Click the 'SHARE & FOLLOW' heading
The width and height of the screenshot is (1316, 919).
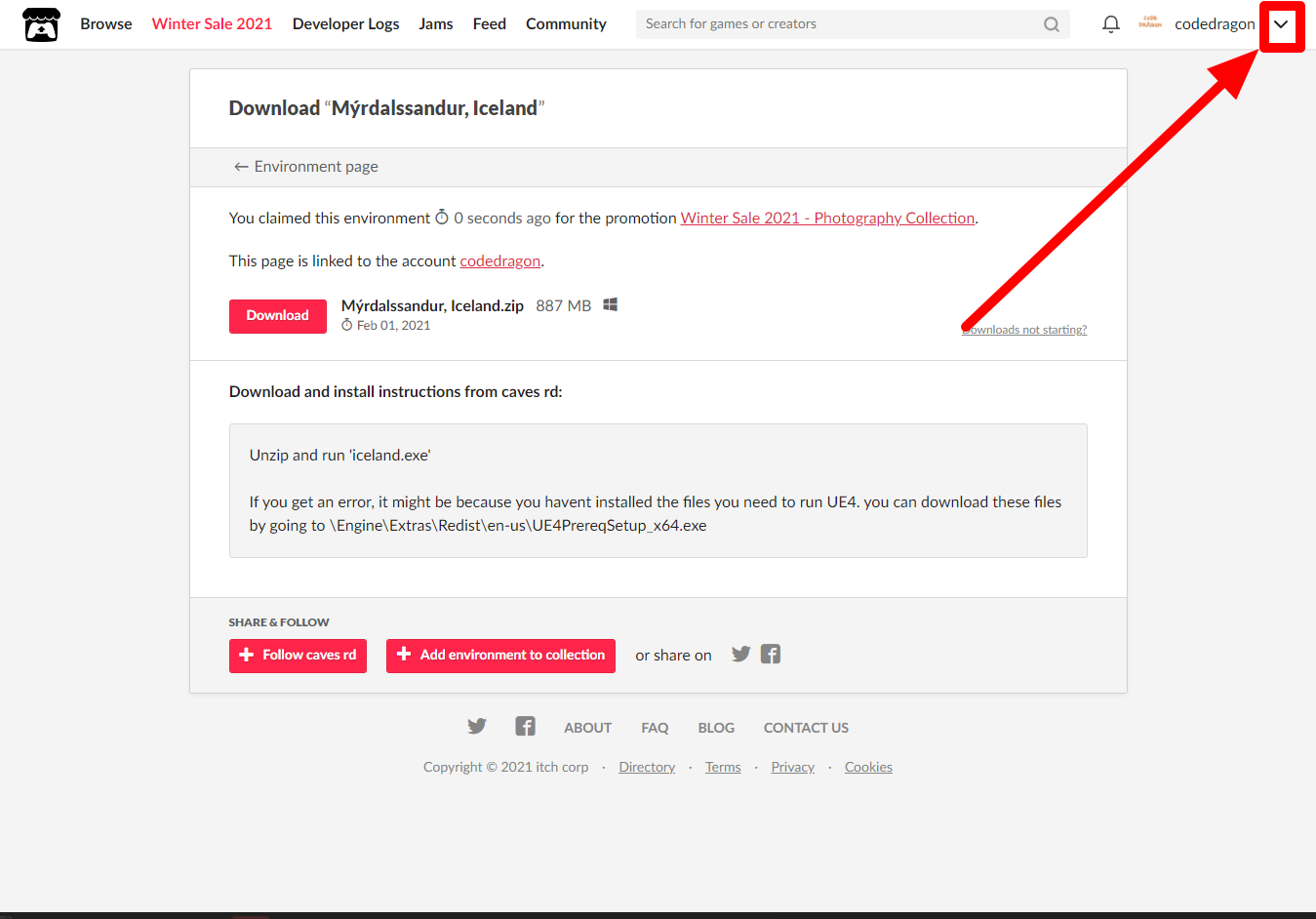[x=279, y=622]
